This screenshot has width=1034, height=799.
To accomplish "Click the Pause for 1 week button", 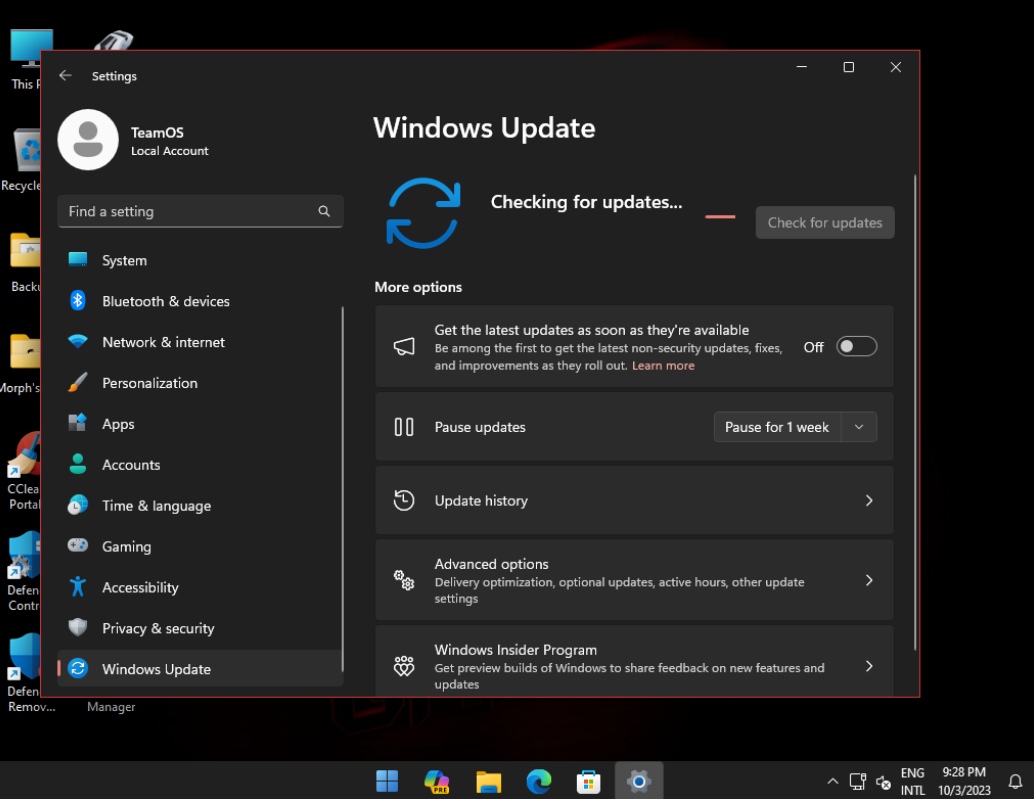I will coord(777,427).
